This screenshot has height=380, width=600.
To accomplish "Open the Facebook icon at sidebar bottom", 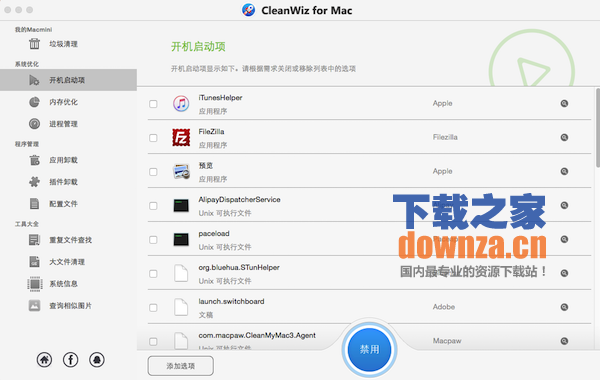I will (x=71, y=360).
